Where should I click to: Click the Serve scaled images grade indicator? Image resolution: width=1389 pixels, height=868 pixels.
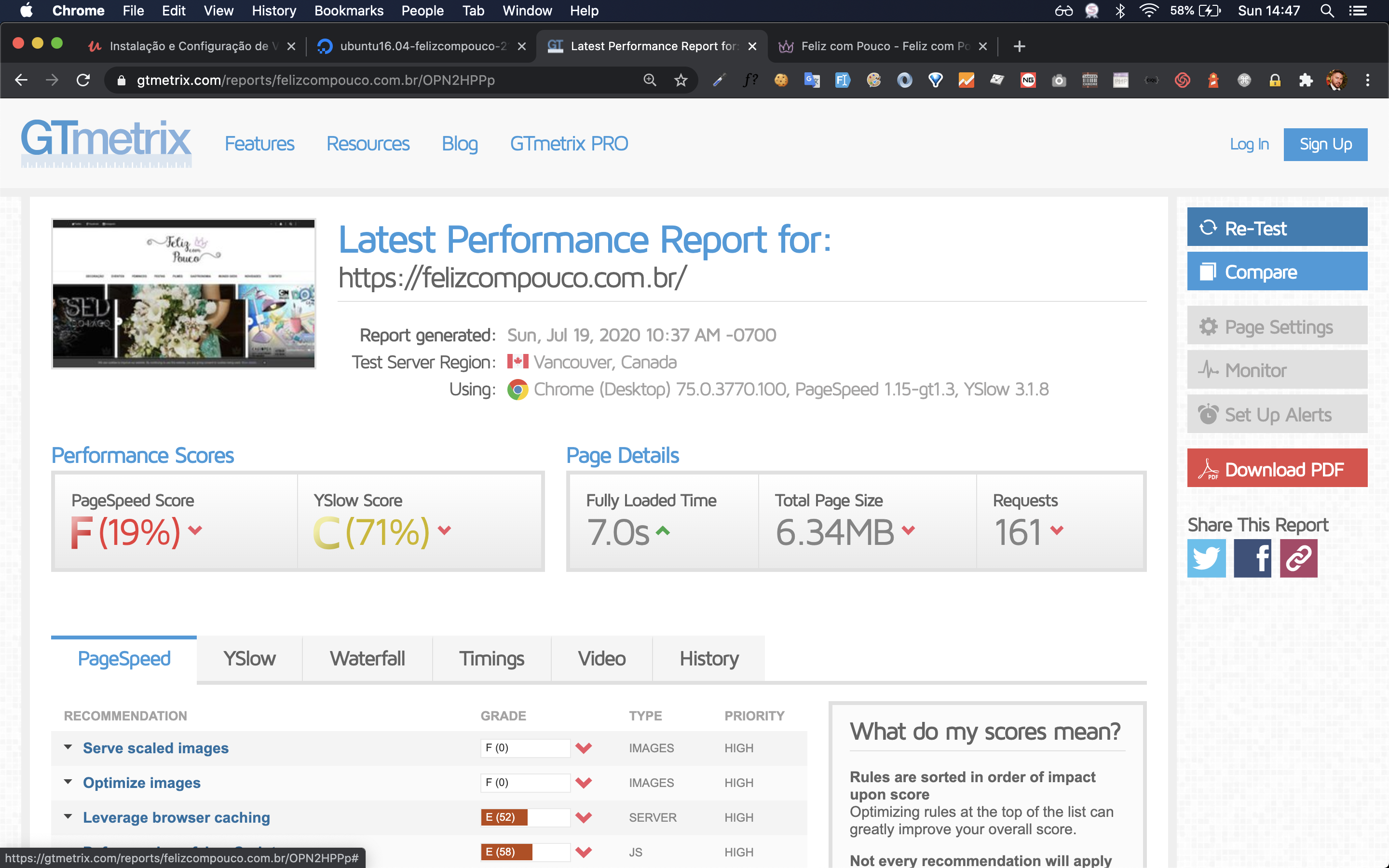coord(525,748)
